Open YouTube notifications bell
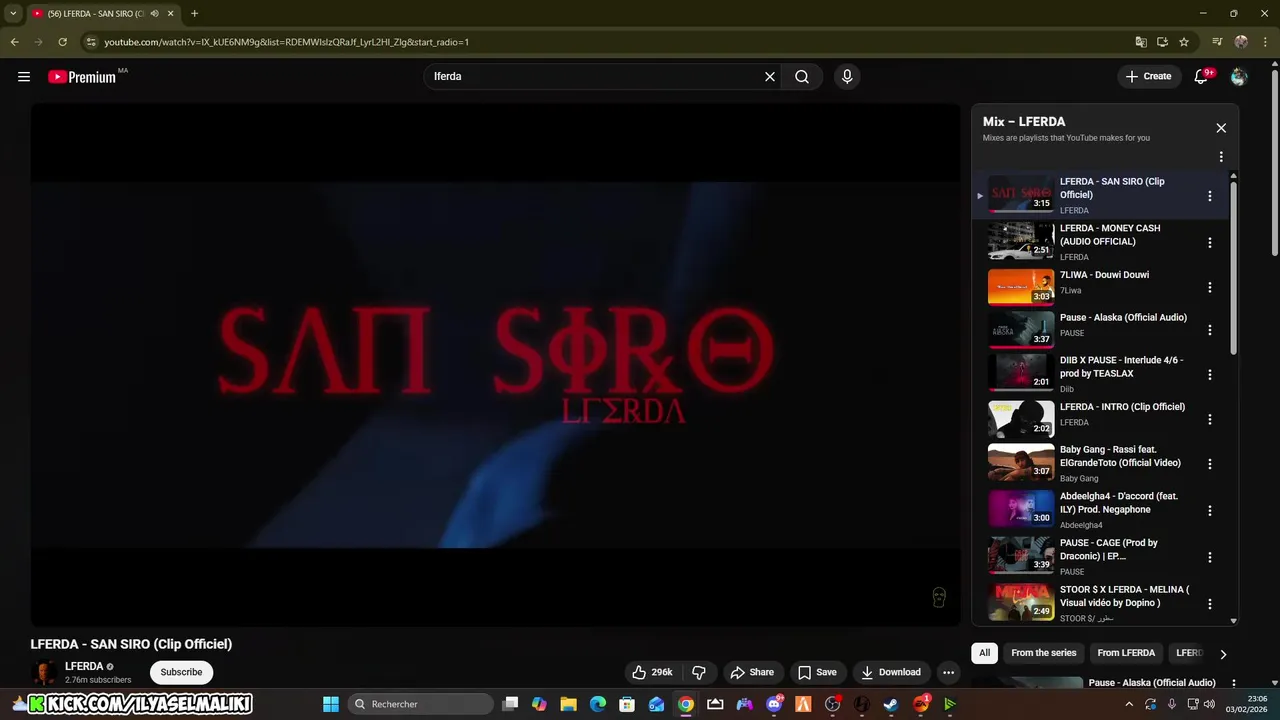The height and width of the screenshot is (720, 1280). (x=1201, y=76)
